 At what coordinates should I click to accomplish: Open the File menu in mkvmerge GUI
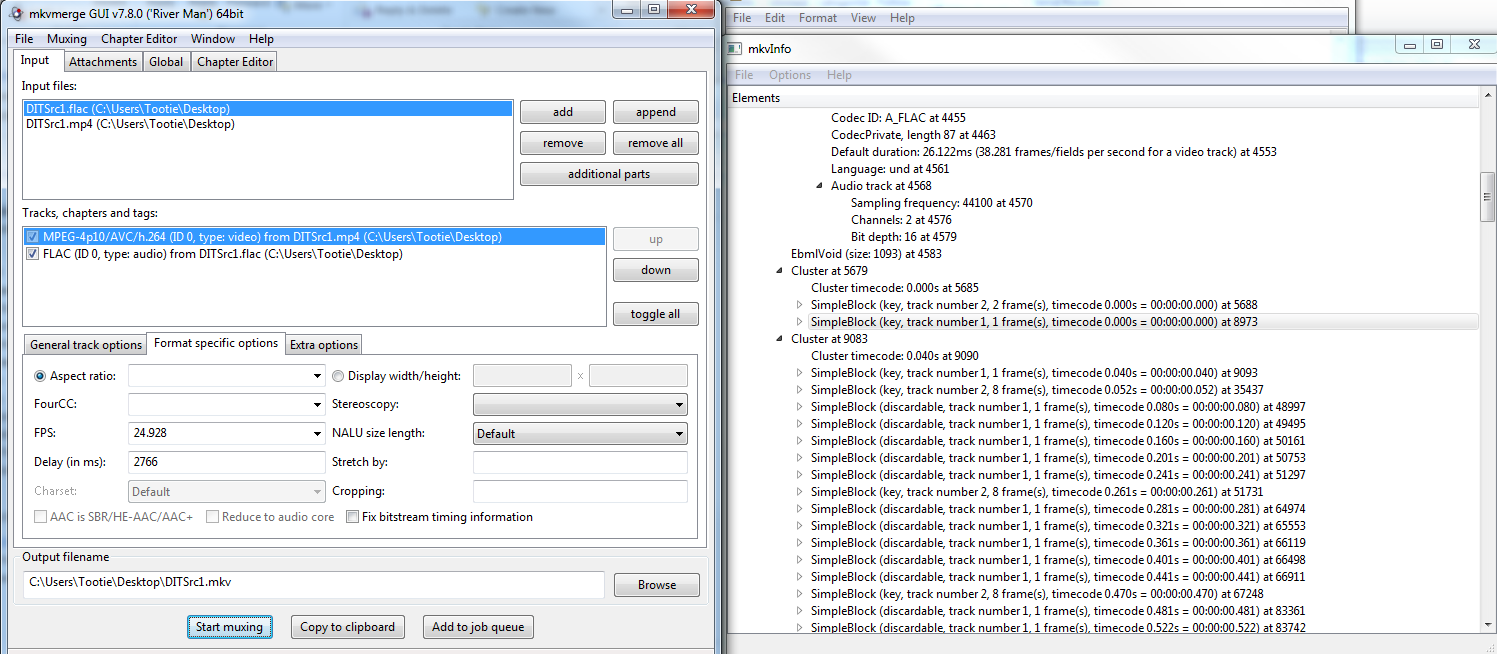tap(24, 39)
